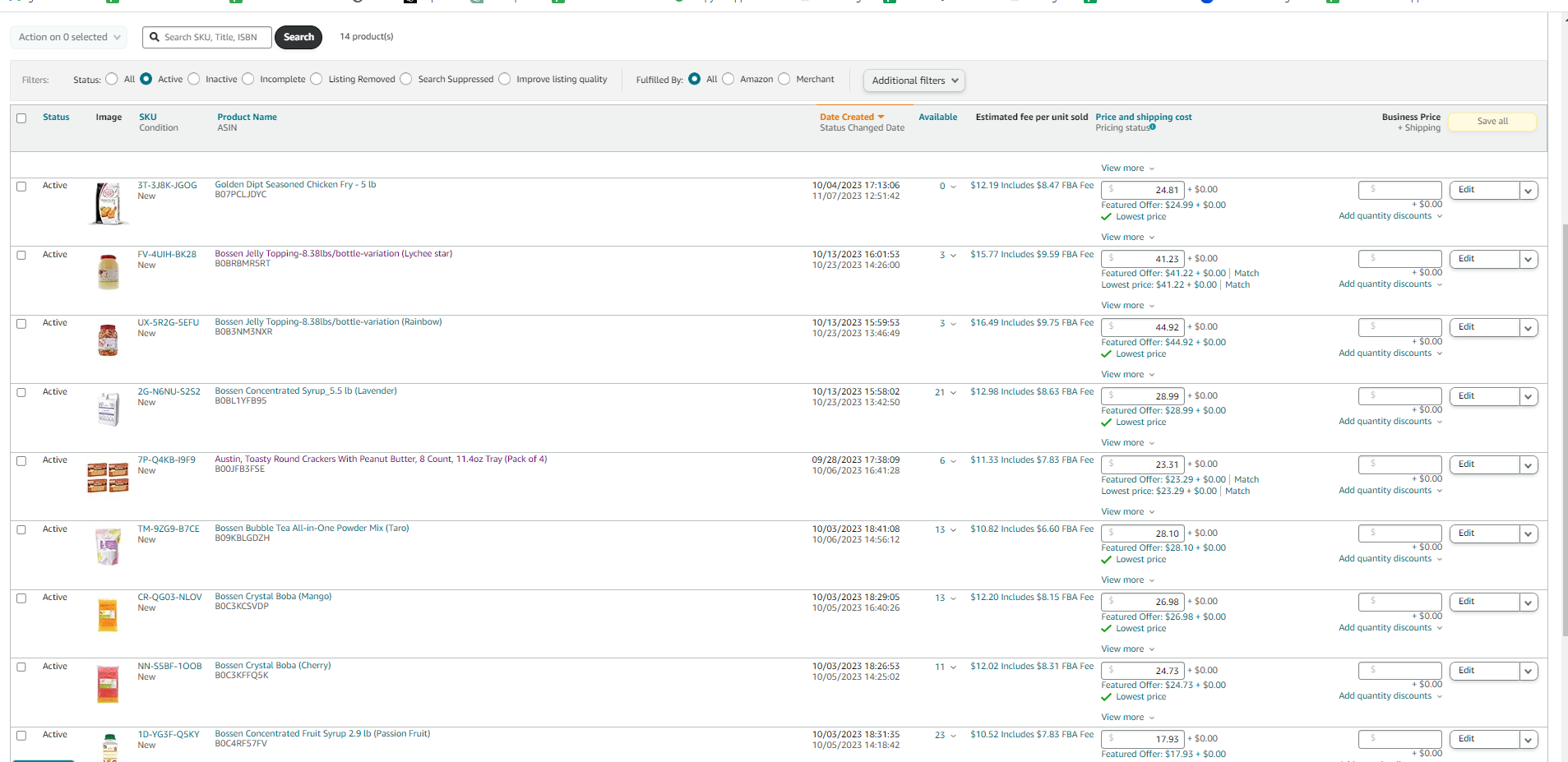Sort by Price and shipping cost header
The width and height of the screenshot is (1568, 762).
[x=1144, y=118]
